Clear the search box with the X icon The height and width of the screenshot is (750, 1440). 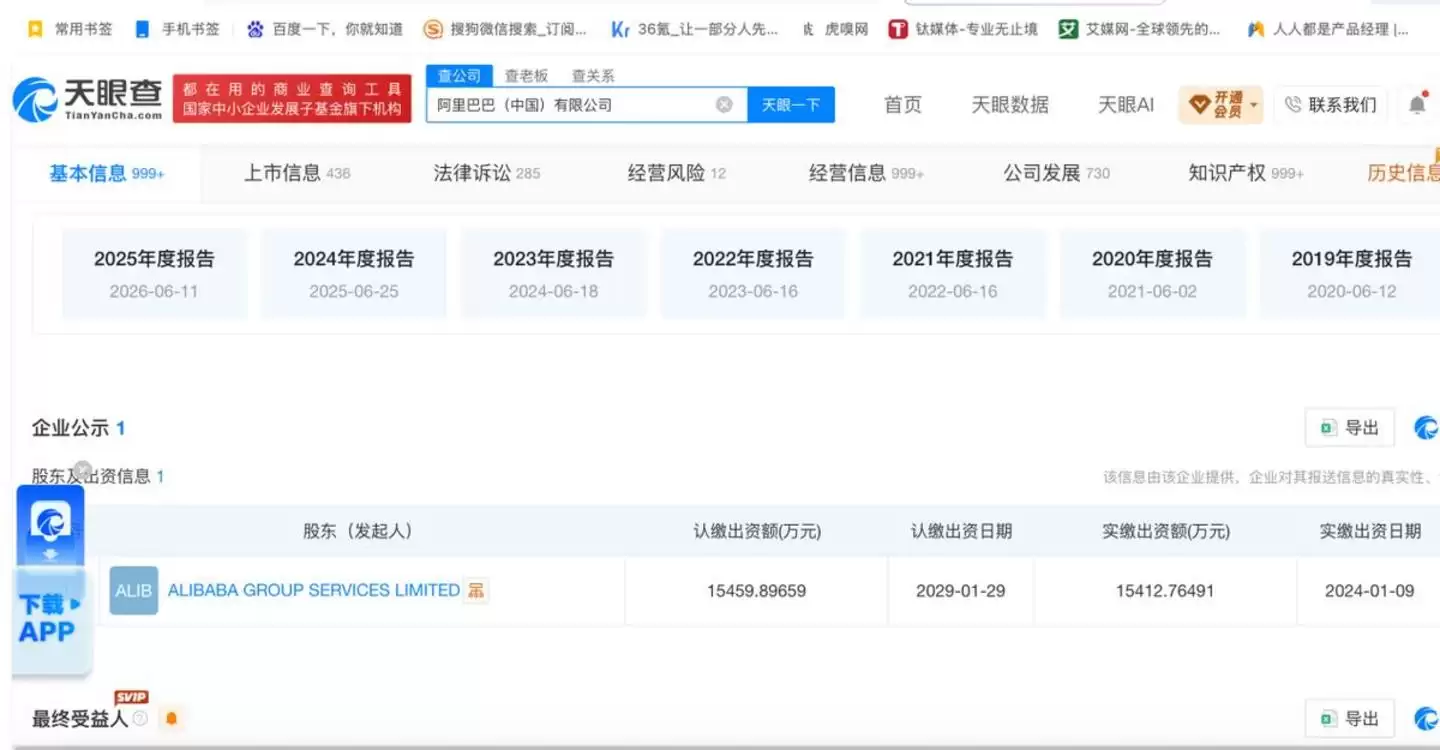pos(724,105)
